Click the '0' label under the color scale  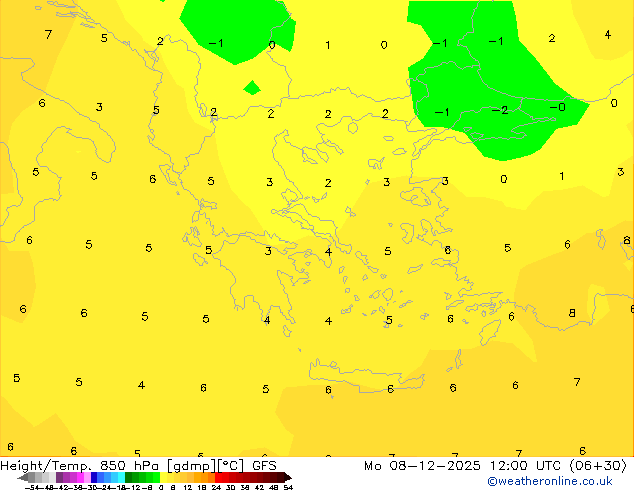(161, 487)
